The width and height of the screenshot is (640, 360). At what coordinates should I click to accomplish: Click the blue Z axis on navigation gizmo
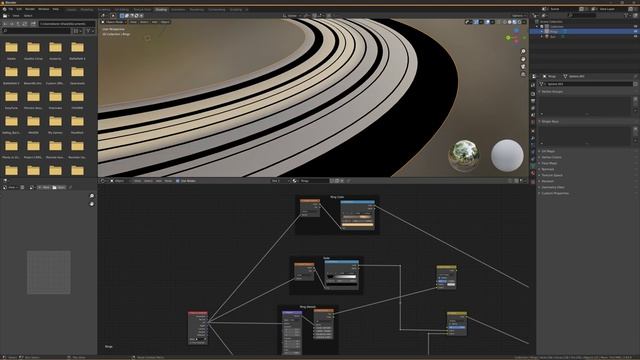[x=517, y=31]
